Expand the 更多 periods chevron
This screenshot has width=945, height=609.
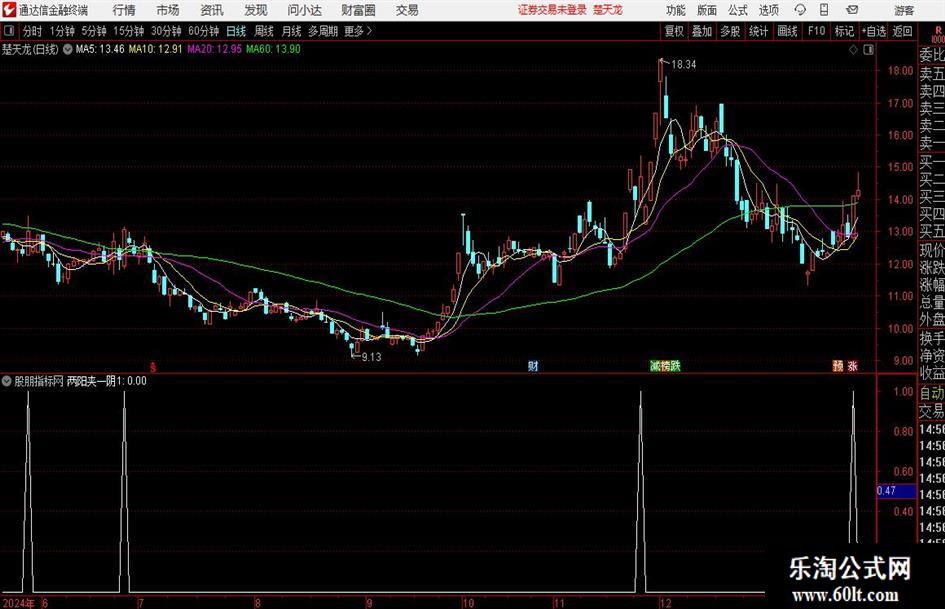click(369, 31)
